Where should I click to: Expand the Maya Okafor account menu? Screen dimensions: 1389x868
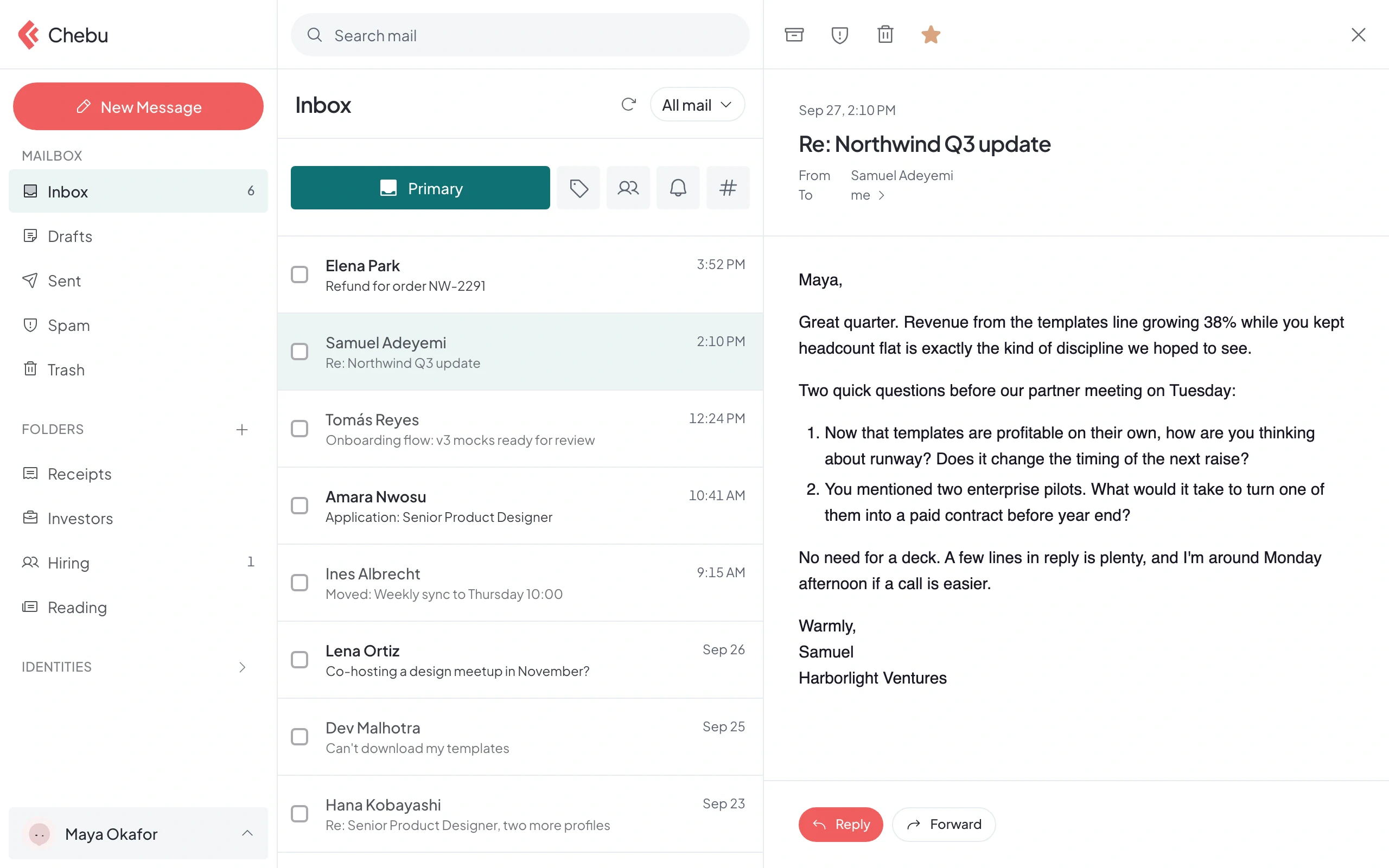coord(138,834)
